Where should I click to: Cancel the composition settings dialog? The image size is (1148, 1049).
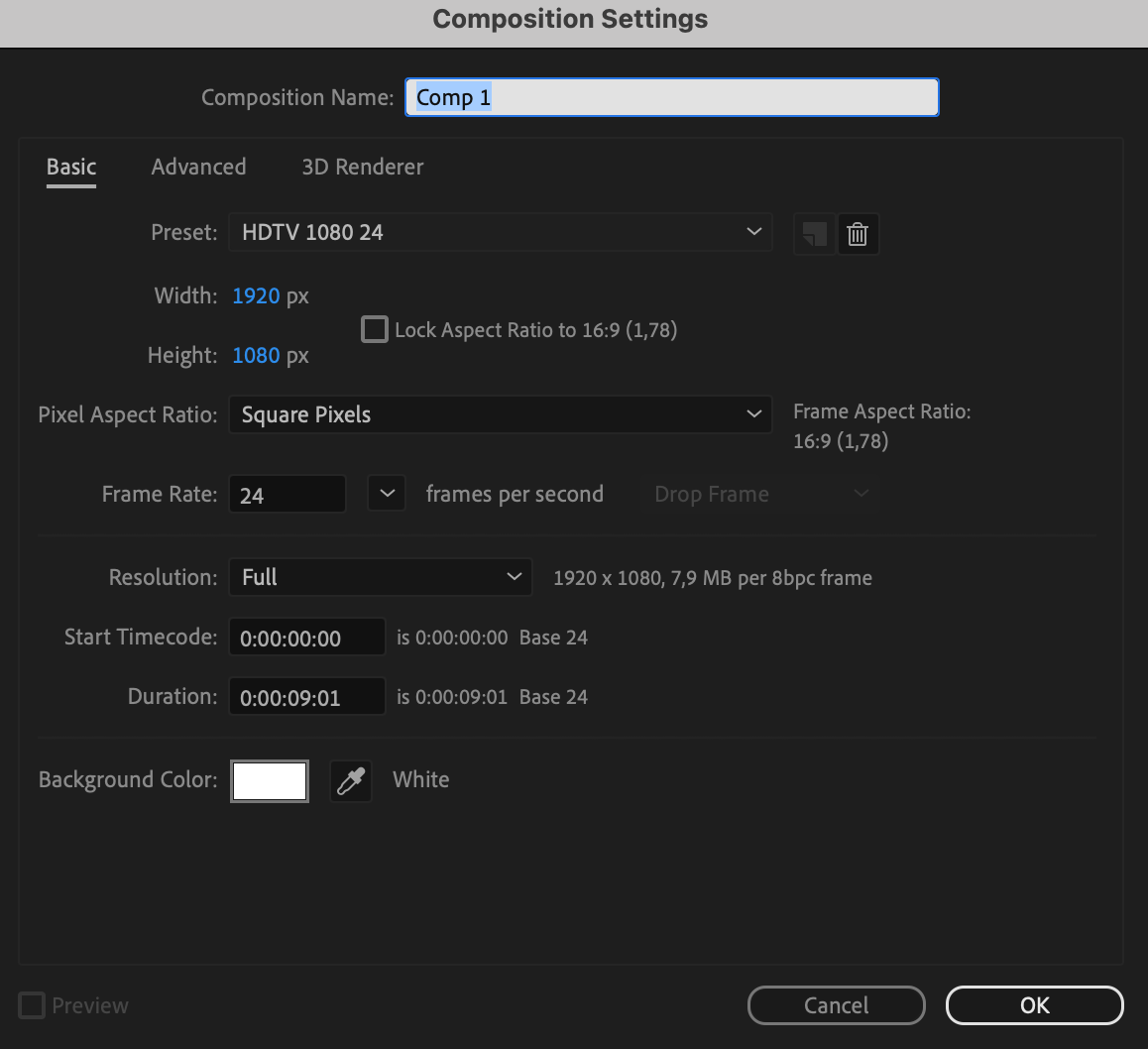click(836, 1005)
